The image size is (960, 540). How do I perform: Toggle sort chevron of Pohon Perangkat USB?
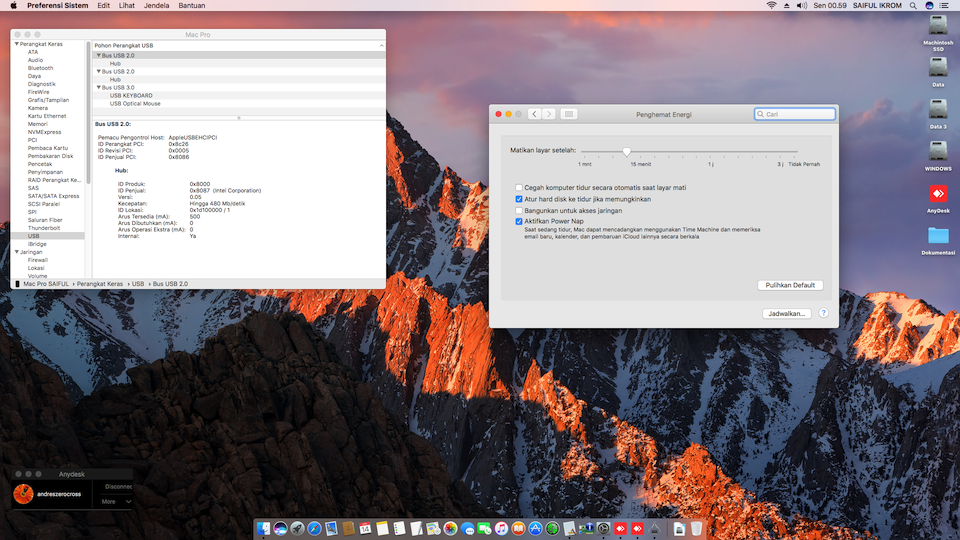coord(381,45)
